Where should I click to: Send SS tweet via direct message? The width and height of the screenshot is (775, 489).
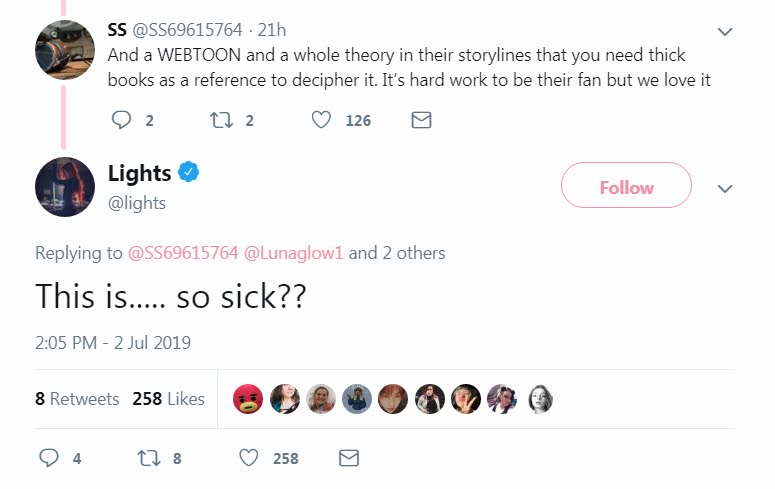pyautogui.click(x=421, y=120)
